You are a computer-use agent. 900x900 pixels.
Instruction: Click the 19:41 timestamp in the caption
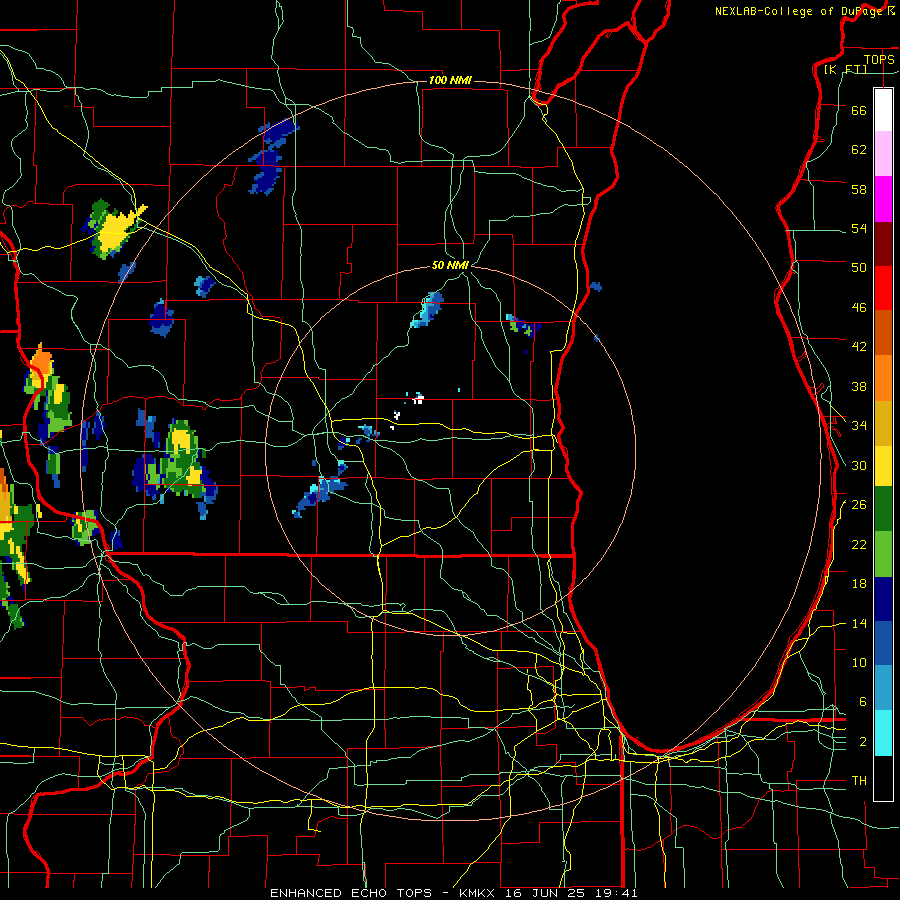coord(618,893)
